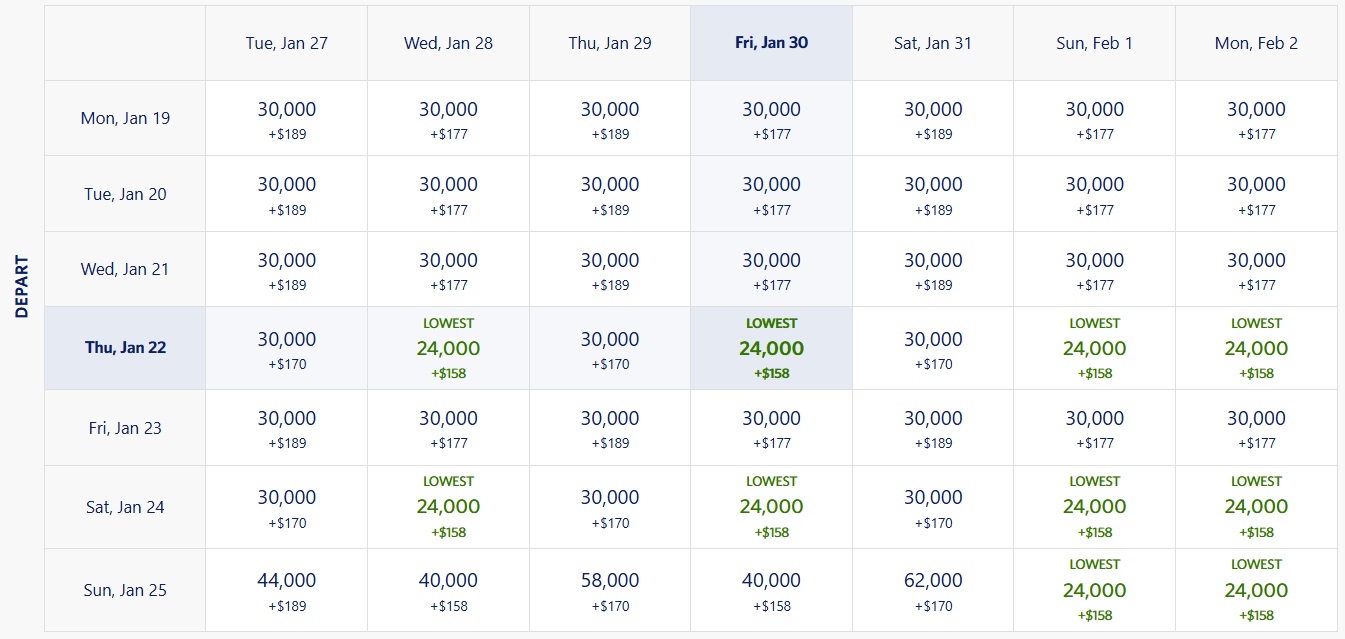Select the Mon, Jan 19 departure row header

coord(124,117)
